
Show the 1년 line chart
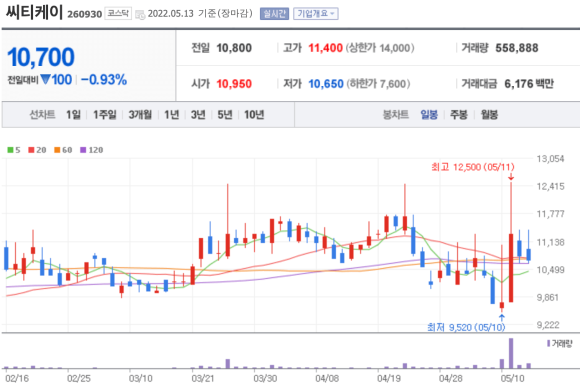(171, 115)
